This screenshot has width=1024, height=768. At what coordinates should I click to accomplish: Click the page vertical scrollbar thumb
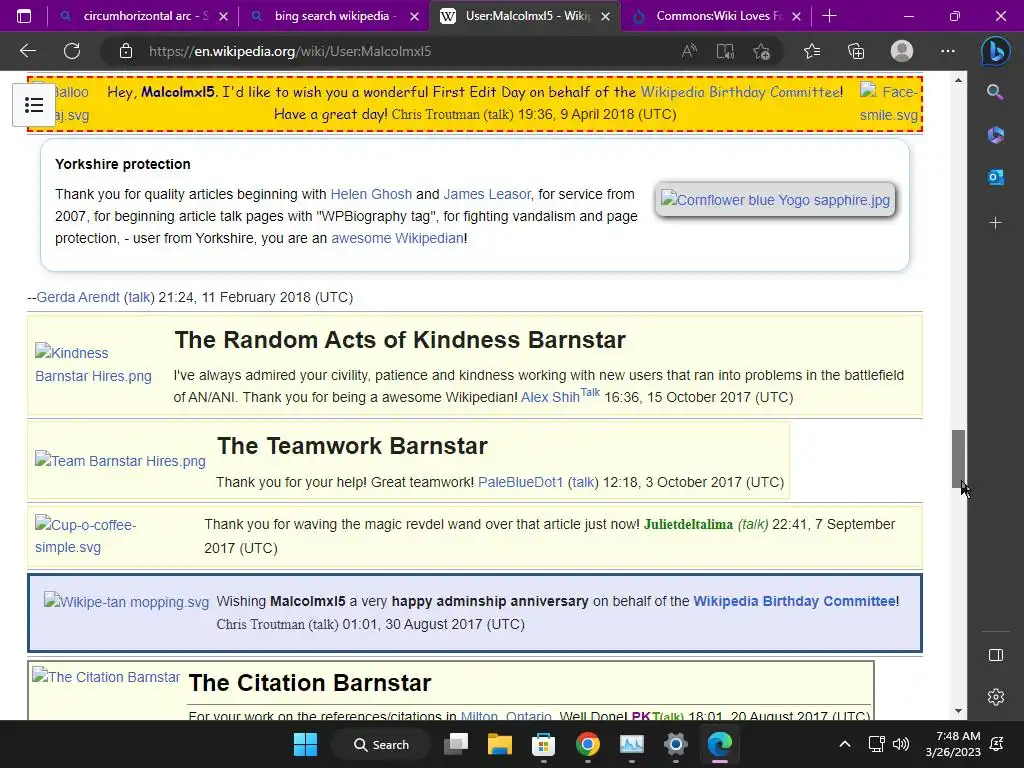click(x=958, y=458)
